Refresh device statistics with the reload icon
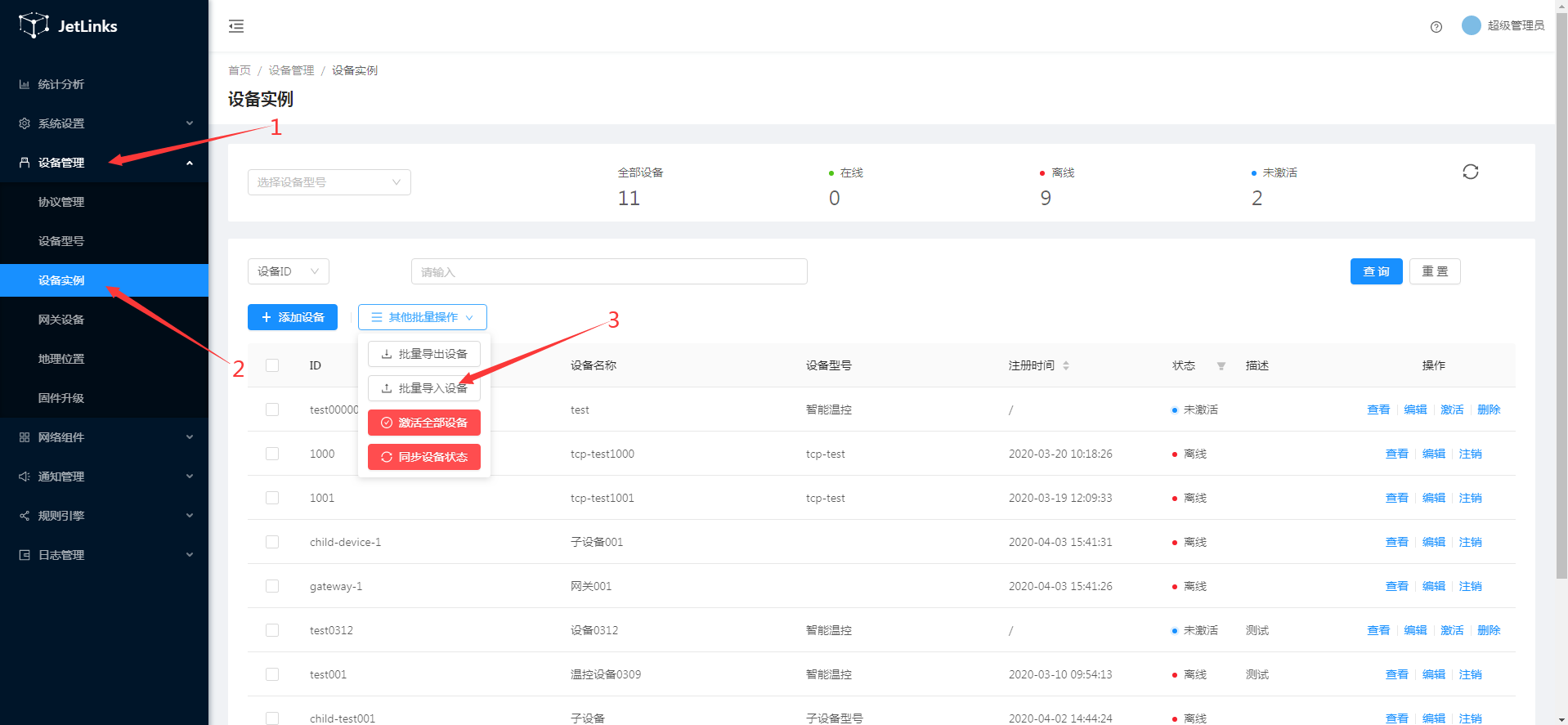1568x725 pixels. point(1470,172)
